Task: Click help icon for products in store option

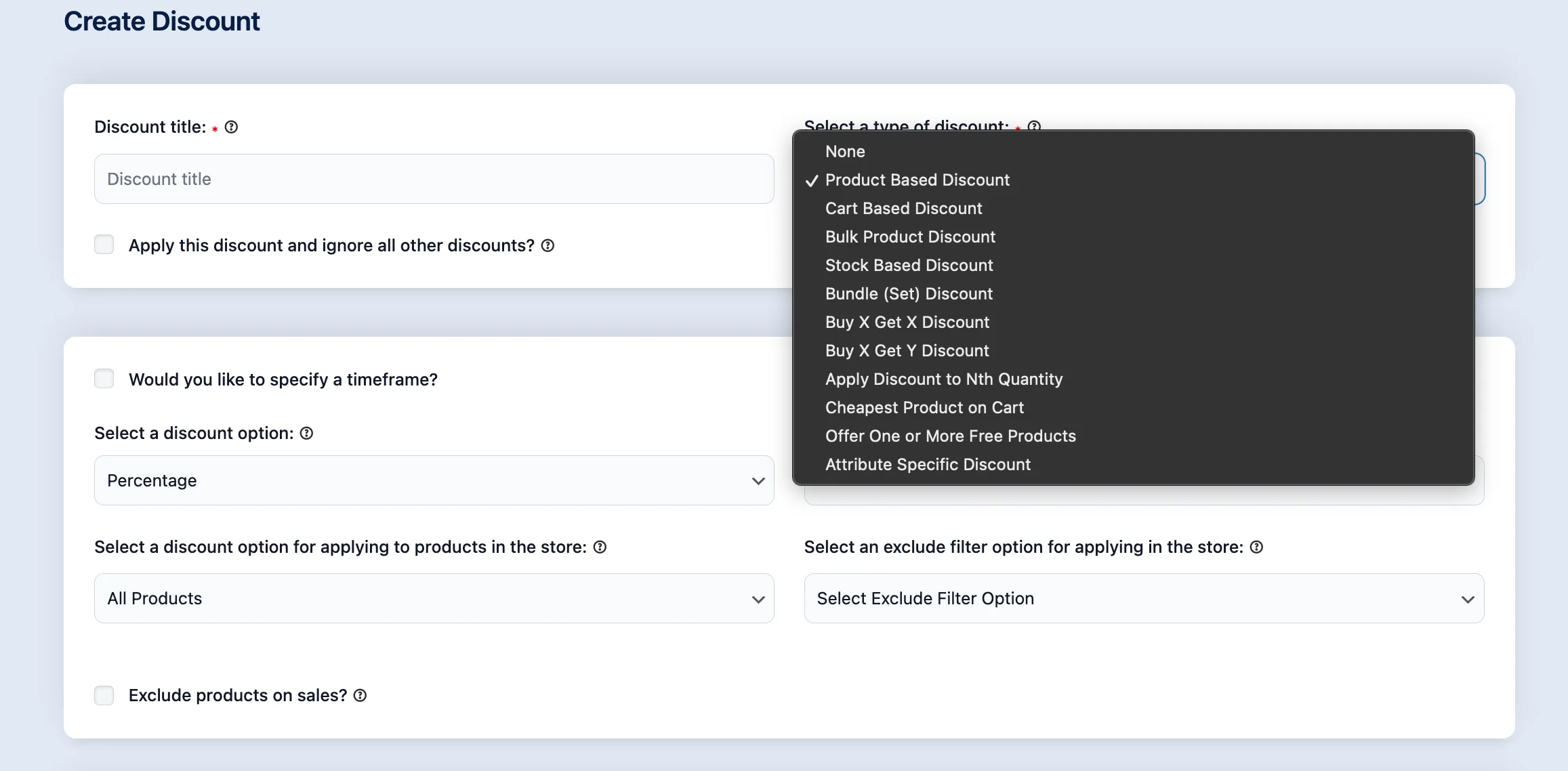Action: (x=600, y=547)
